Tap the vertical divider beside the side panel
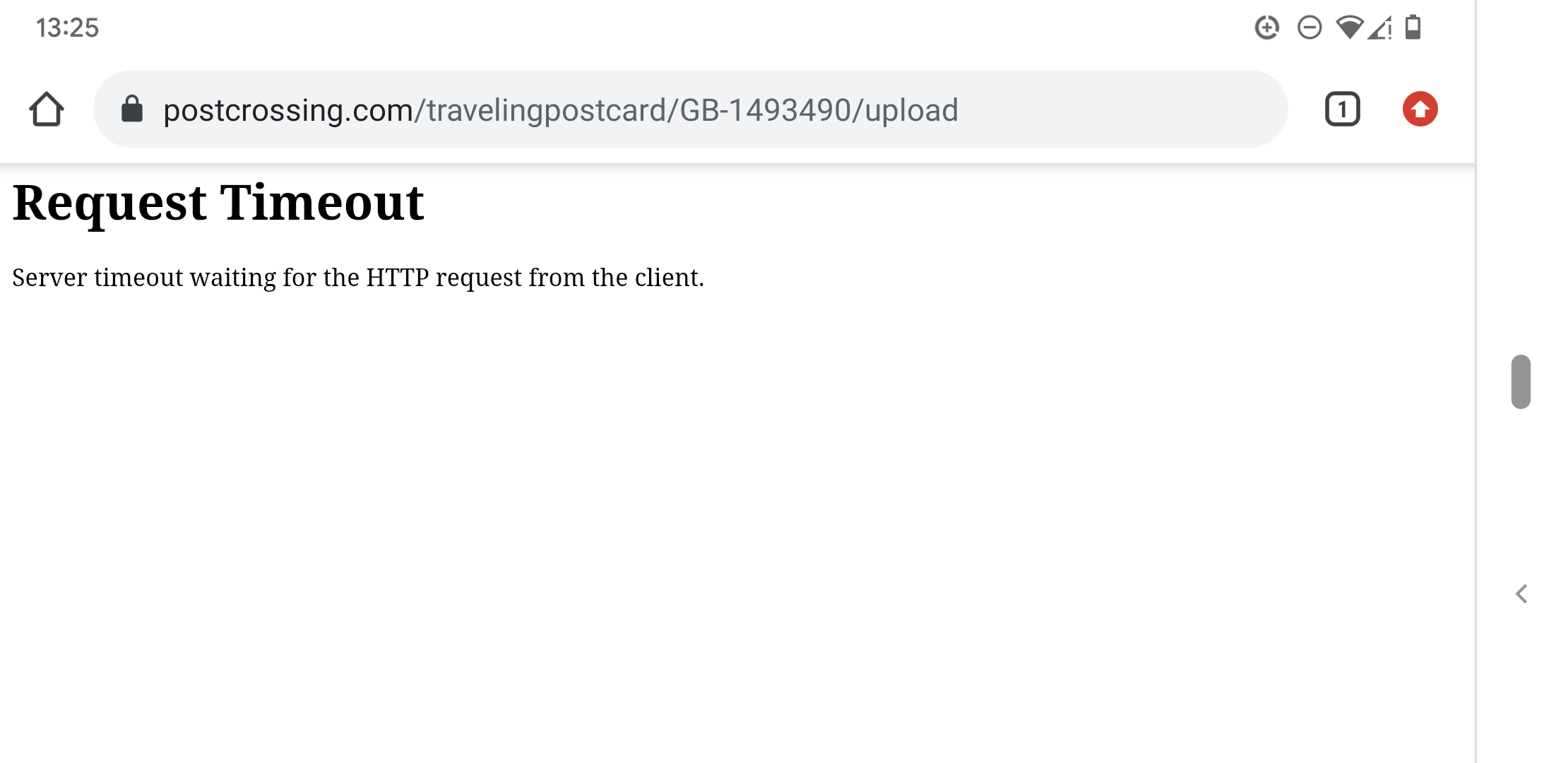The height and width of the screenshot is (763, 1568). point(1475,381)
